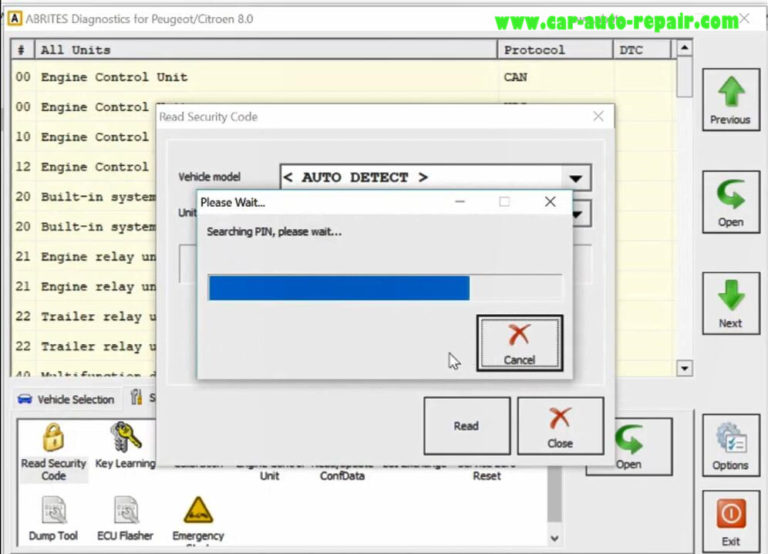Viewport: 768px width, 554px height.
Task: Minimize the Please Wait dialog
Action: click(x=460, y=202)
